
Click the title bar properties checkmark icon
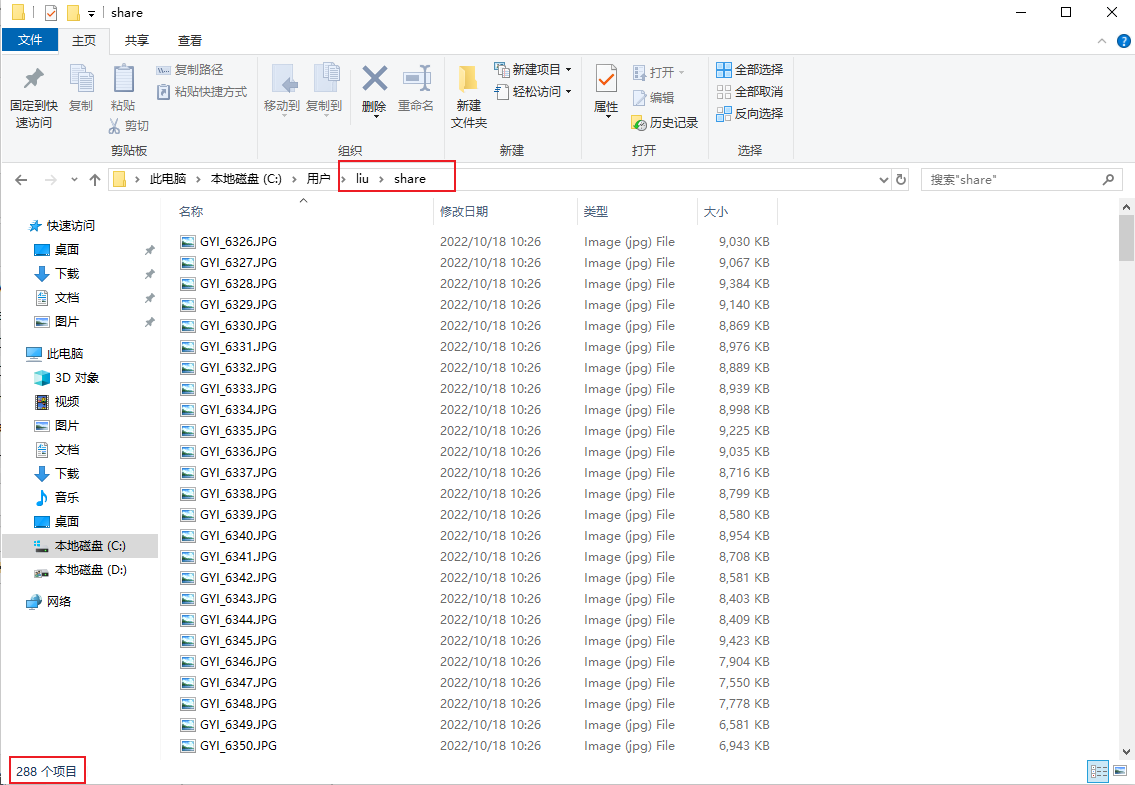[51, 13]
